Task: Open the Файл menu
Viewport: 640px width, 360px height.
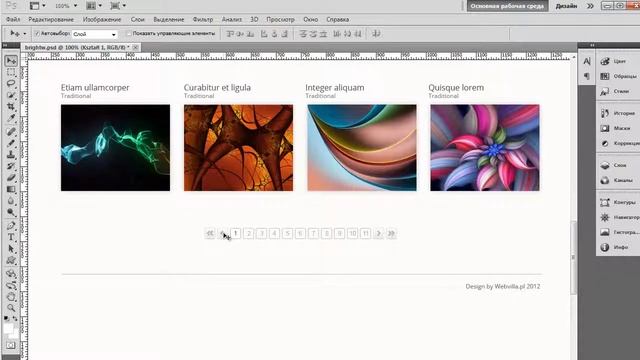Action: point(13,19)
